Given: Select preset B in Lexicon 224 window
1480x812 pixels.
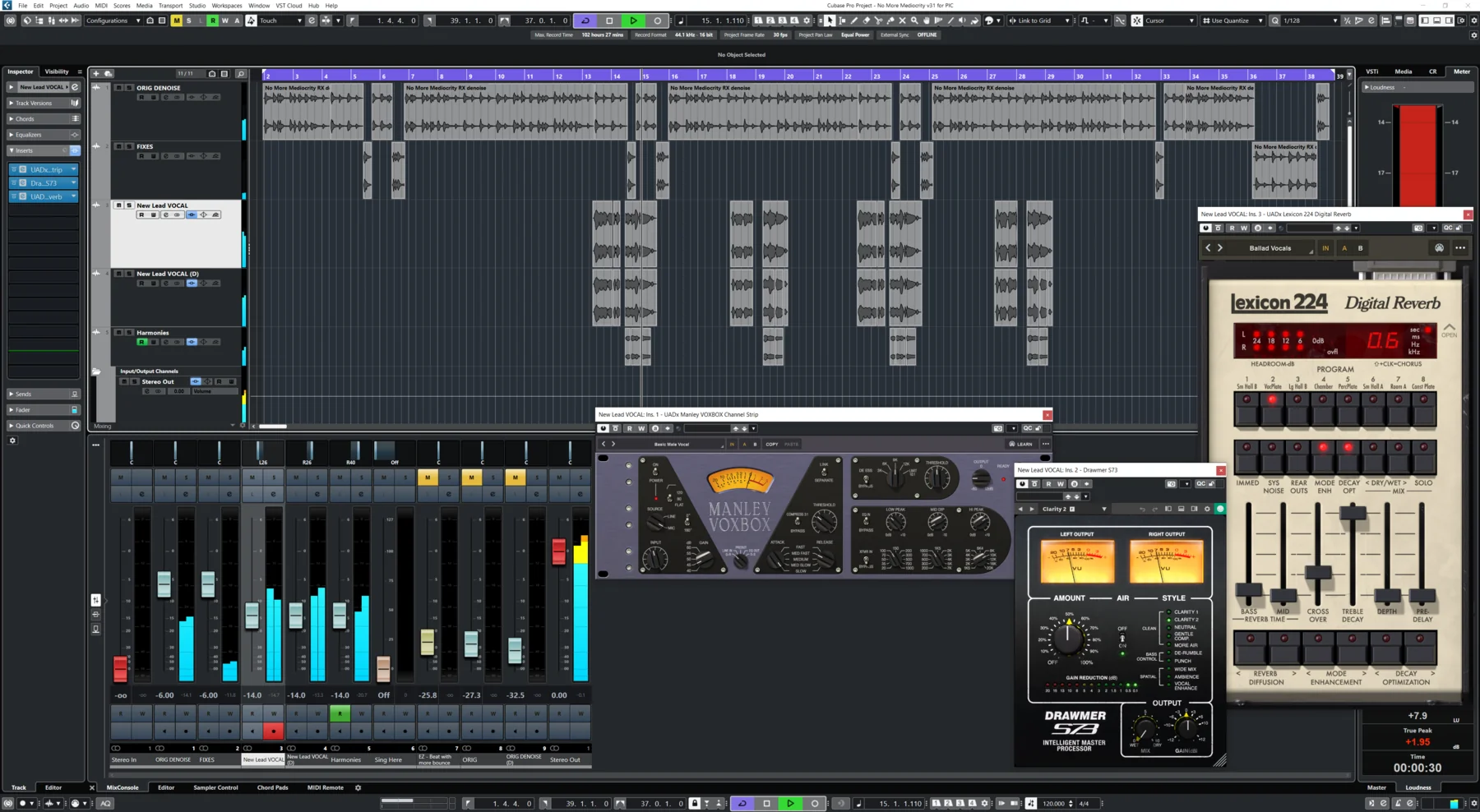Looking at the screenshot, I should (x=1360, y=248).
